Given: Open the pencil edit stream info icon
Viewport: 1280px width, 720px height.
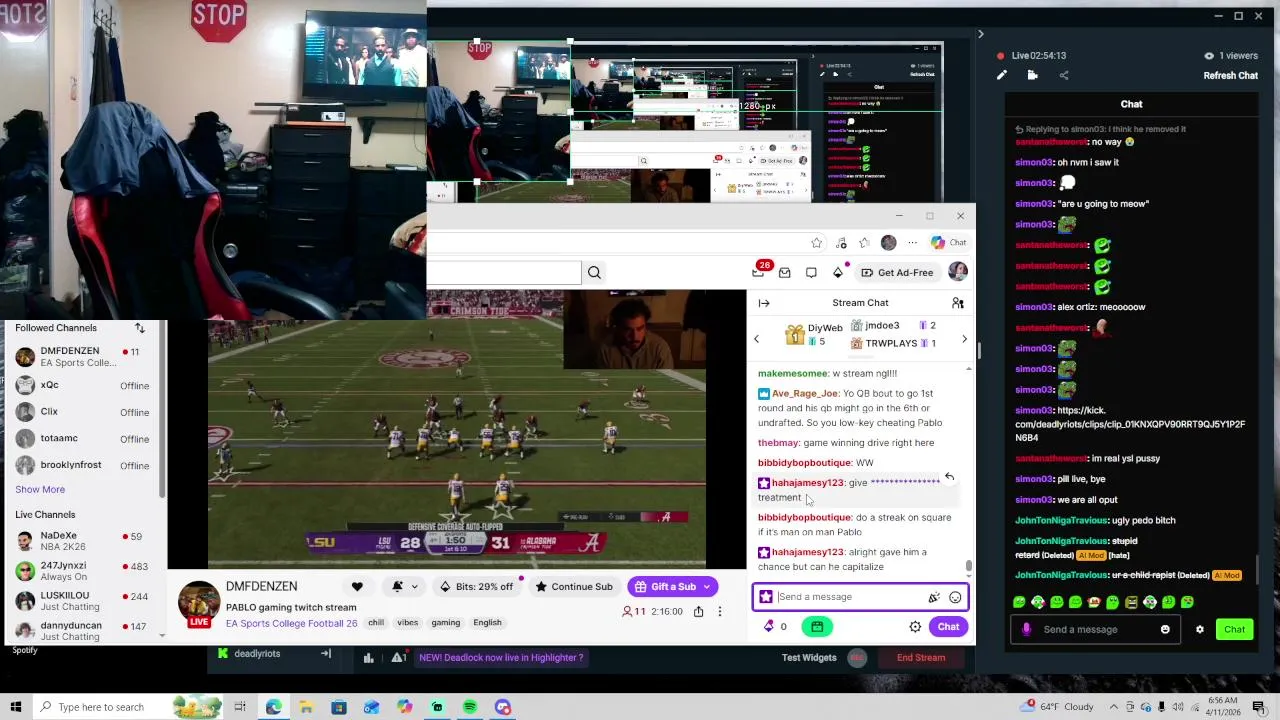Looking at the screenshot, I should (x=1002, y=75).
